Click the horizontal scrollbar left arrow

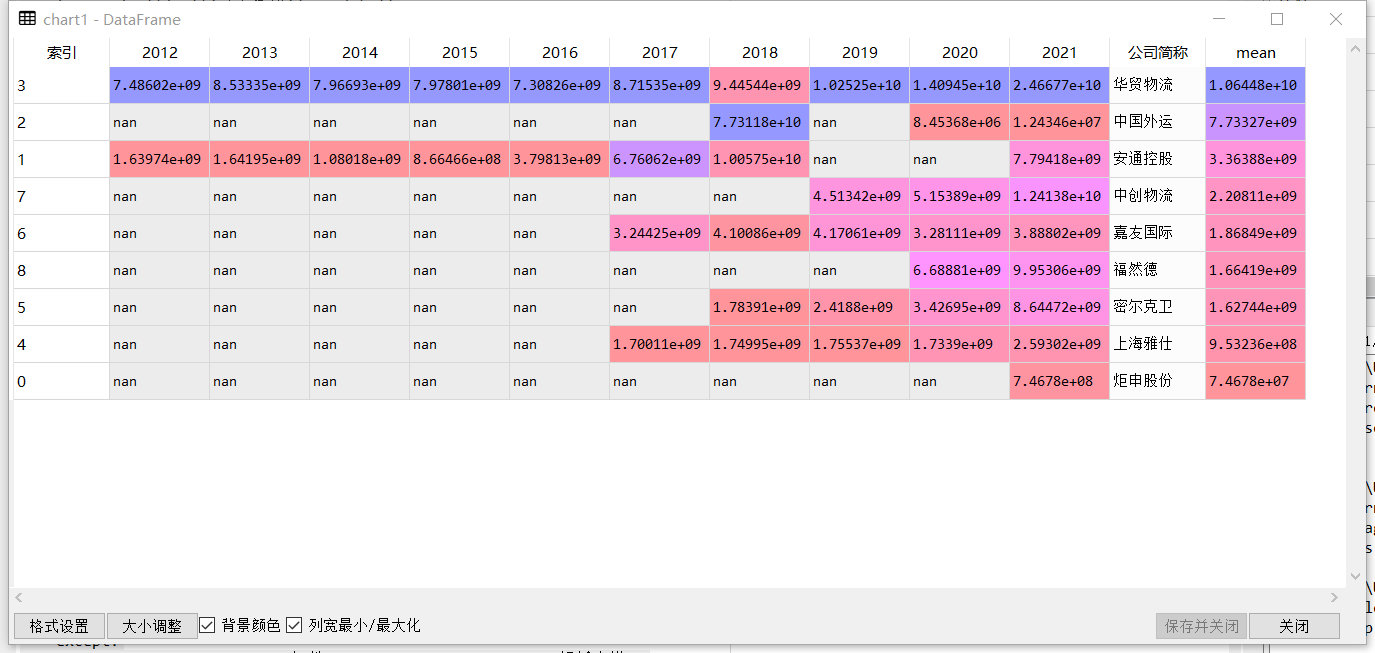(20, 597)
